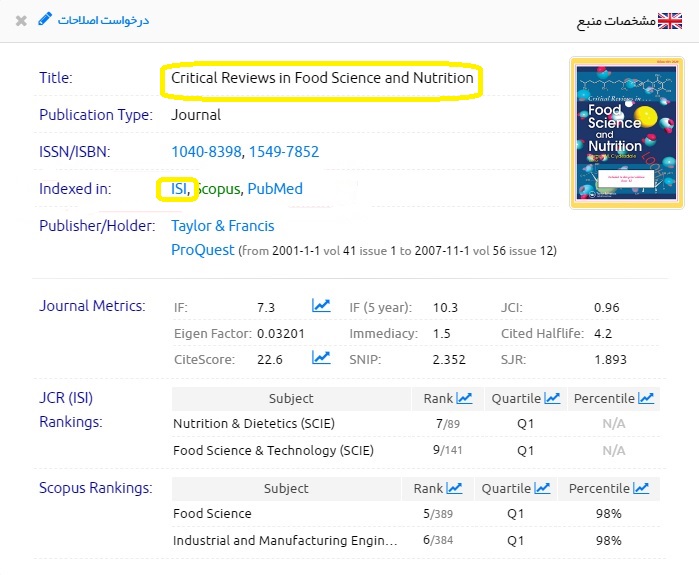This screenshot has width=699, height=575.
Task: Follow the PubMed indexing link
Action: click(x=275, y=188)
